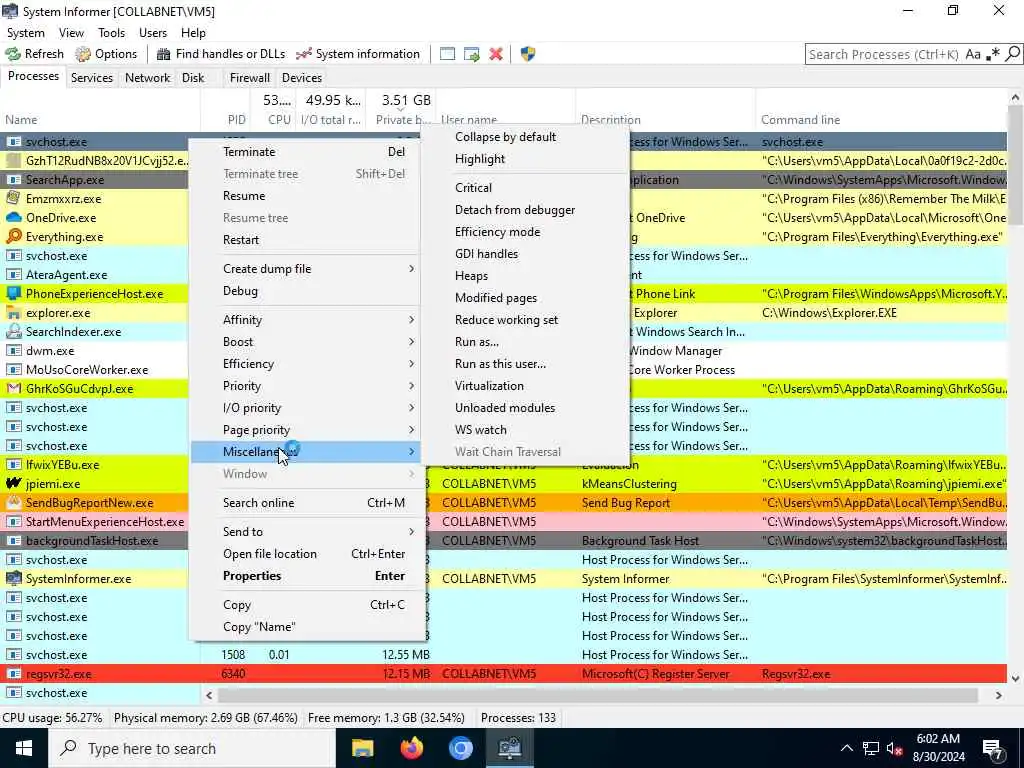Switch to the Services tab

[91, 78]
